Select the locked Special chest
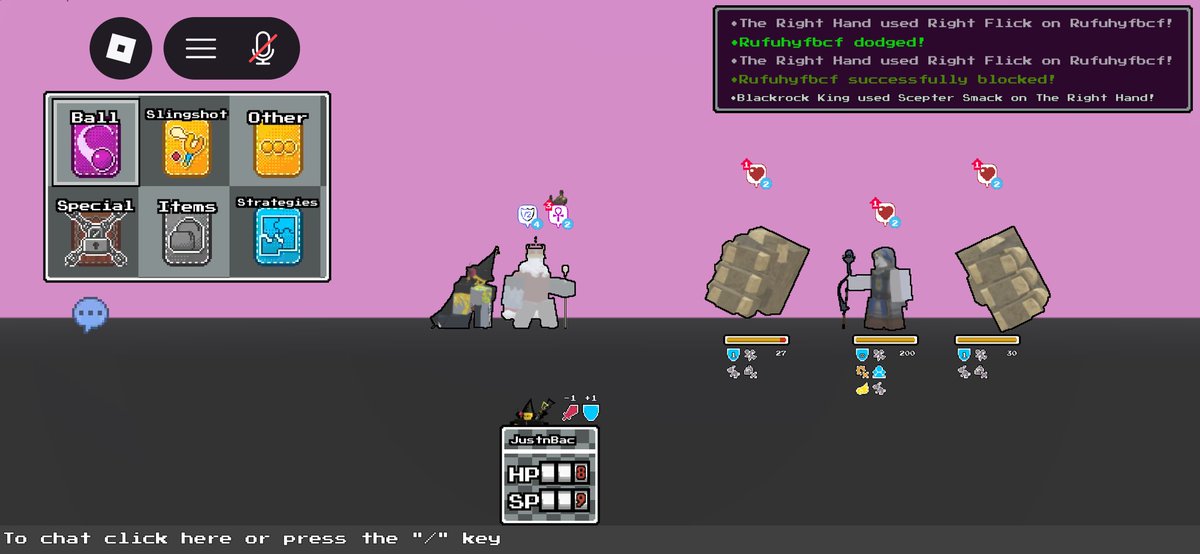The image size is (1200, 554). [95, 232]
